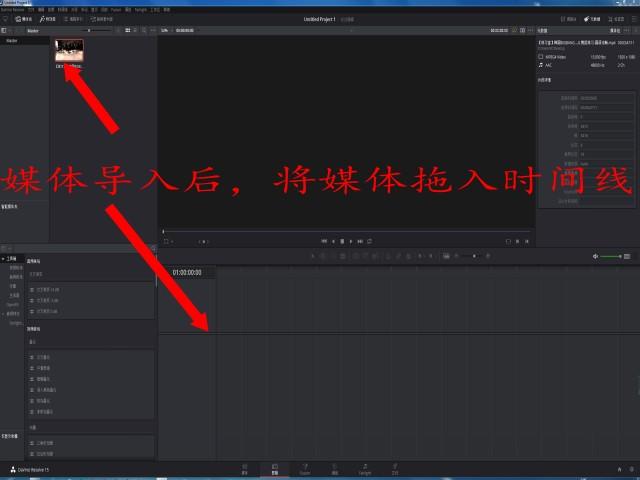The height and width of the screenshot is (480, 640).
Task: Click the Marker icon in timeline toolbar
Action: [x=430, y=256]
